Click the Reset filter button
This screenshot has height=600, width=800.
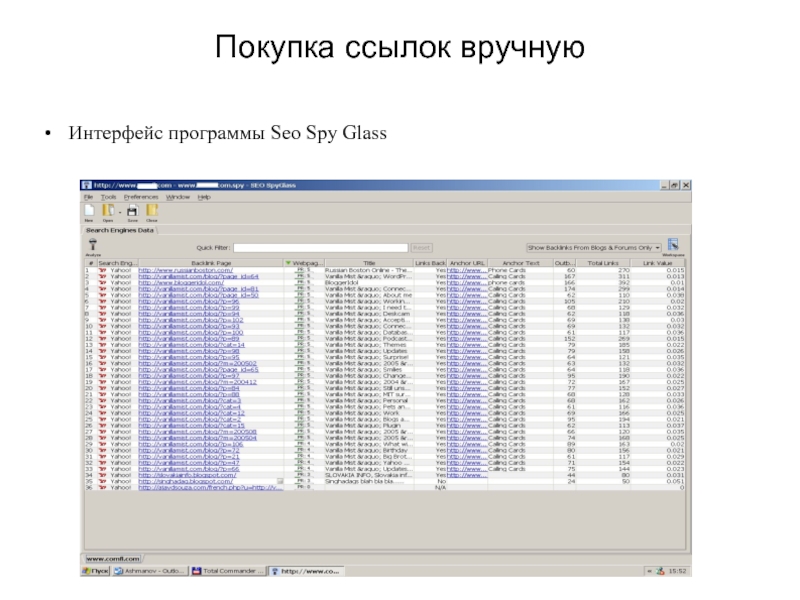(x=421, y=247)
